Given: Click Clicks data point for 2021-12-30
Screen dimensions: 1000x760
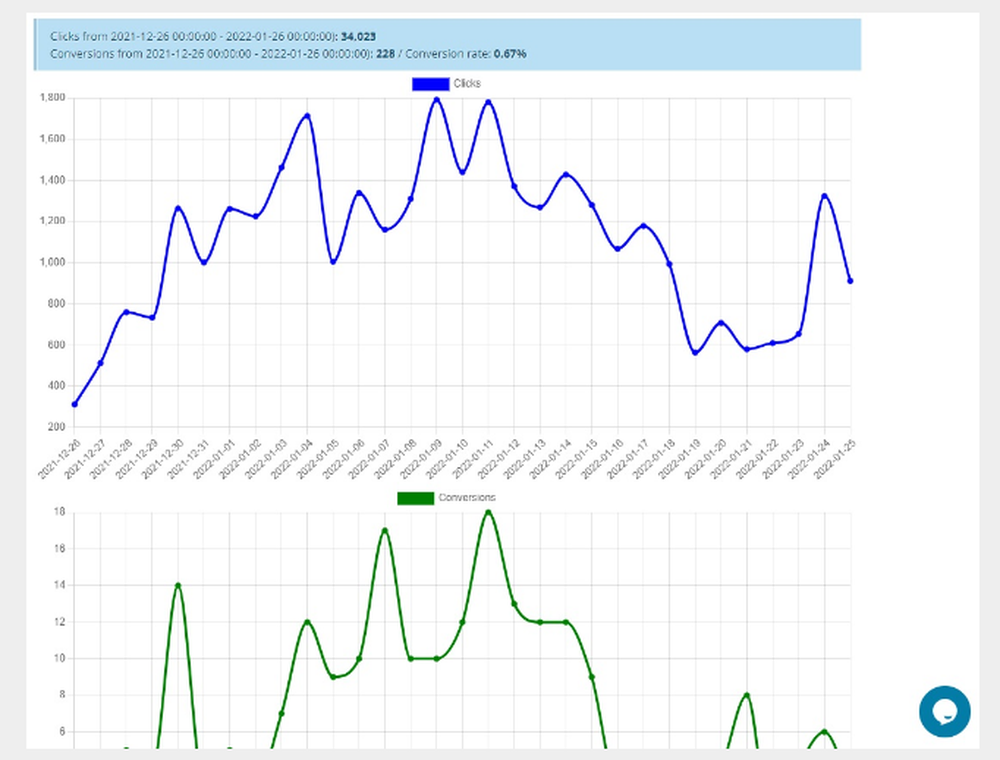Looking at the screenshot, I should point(178,208).
